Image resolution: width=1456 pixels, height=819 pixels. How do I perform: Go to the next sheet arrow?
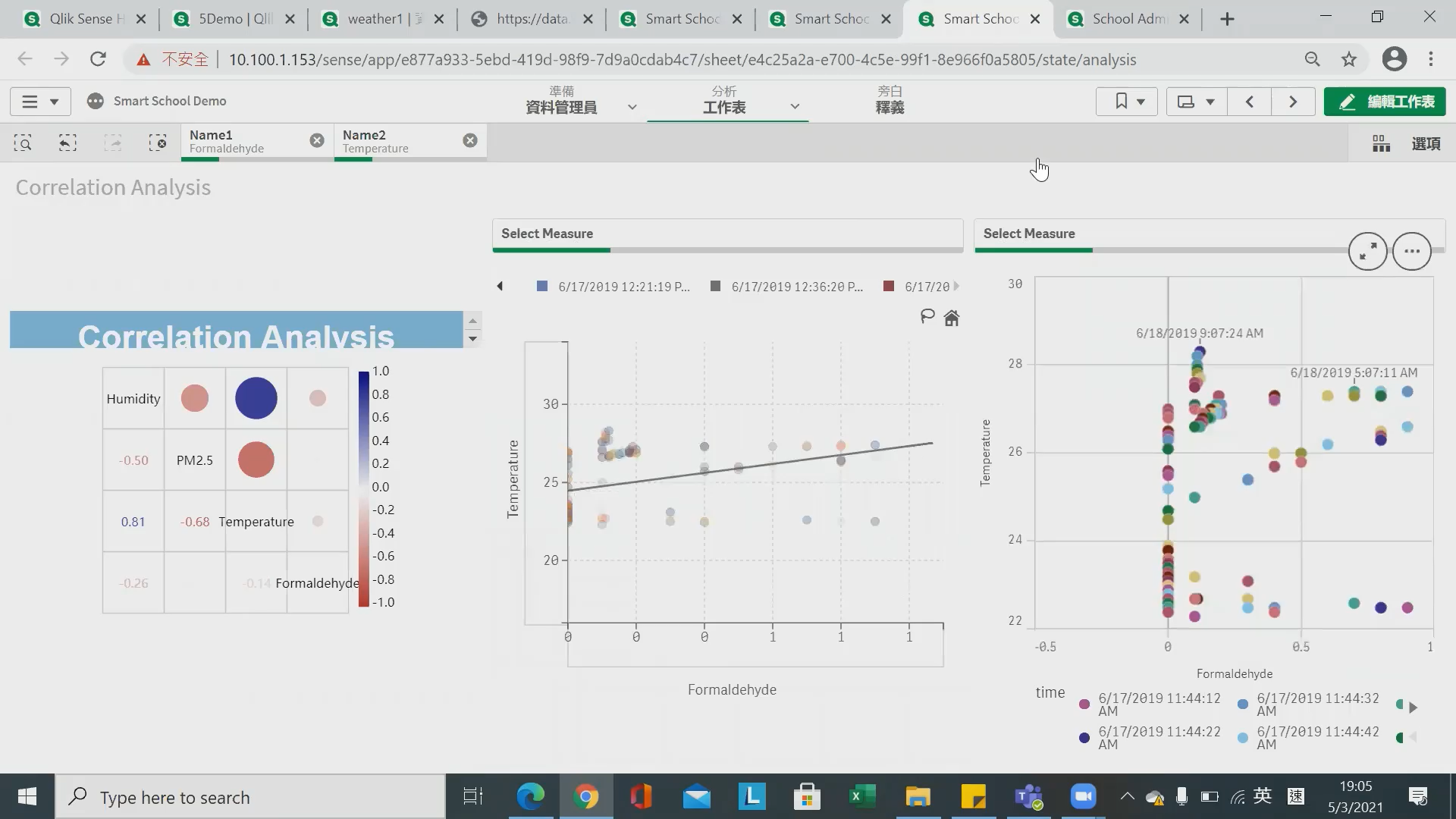(1293, 102)
